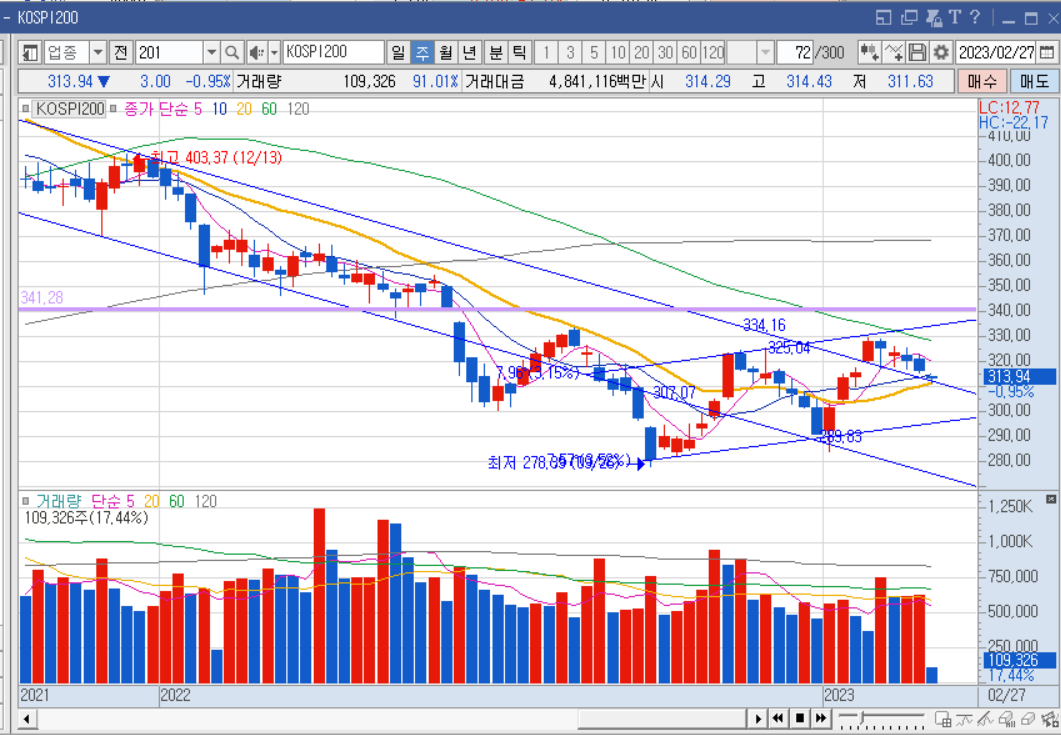Screen dimensions: 1061x735
Task: Click the window layout icon in title bar
Action: [x=884, y=18]
